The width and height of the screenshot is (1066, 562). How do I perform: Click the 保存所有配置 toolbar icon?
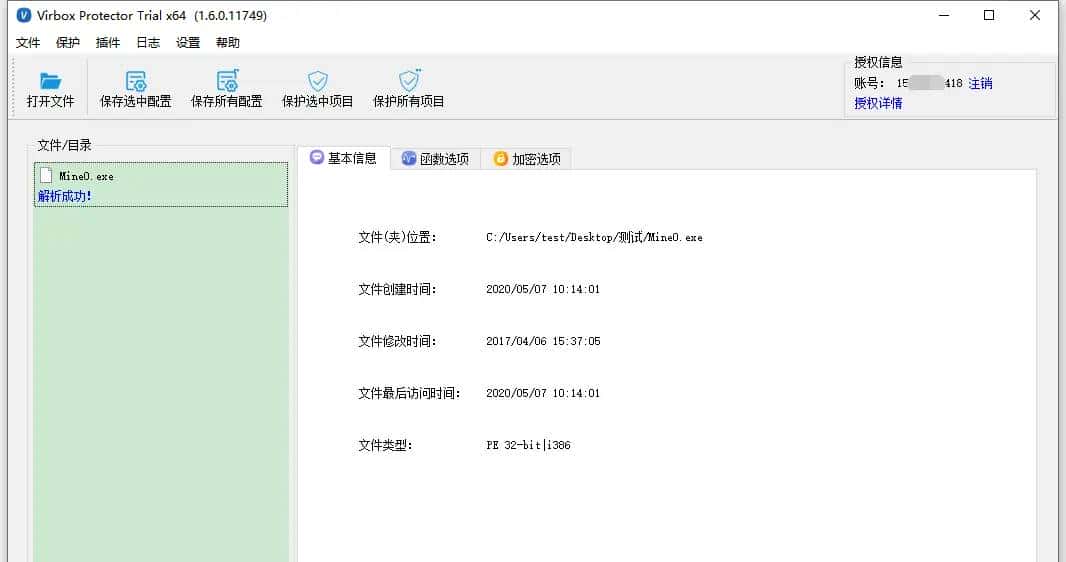pos(227,81)
